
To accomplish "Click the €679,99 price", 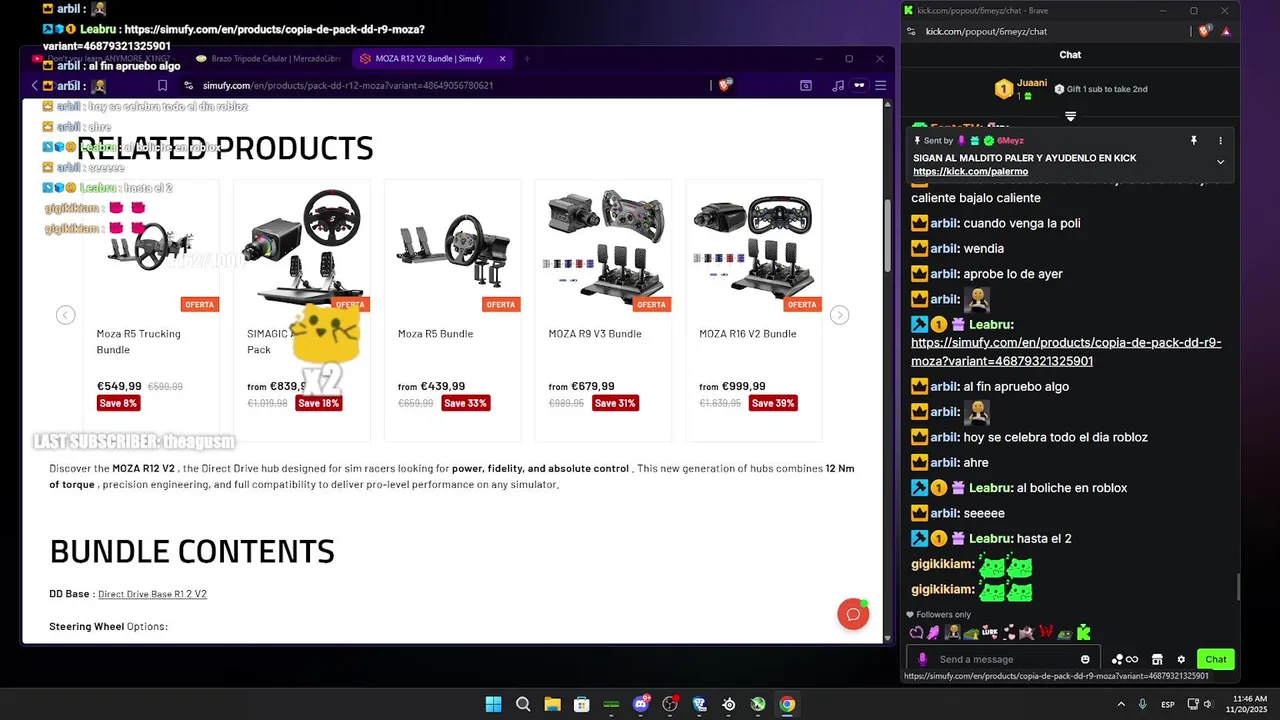I will point(594,386).
